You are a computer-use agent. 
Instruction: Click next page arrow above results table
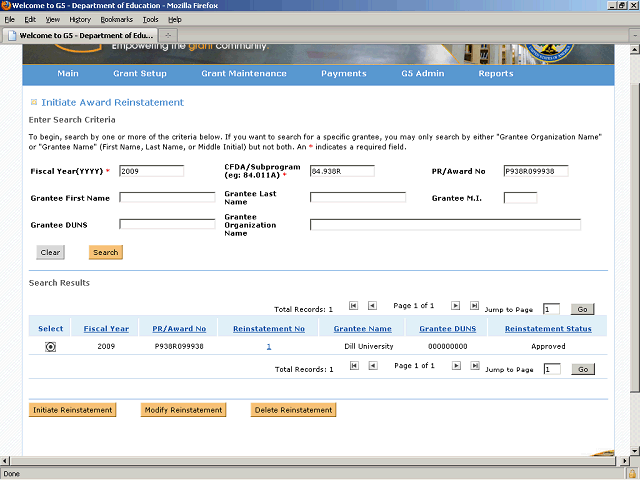click(456, 306)
